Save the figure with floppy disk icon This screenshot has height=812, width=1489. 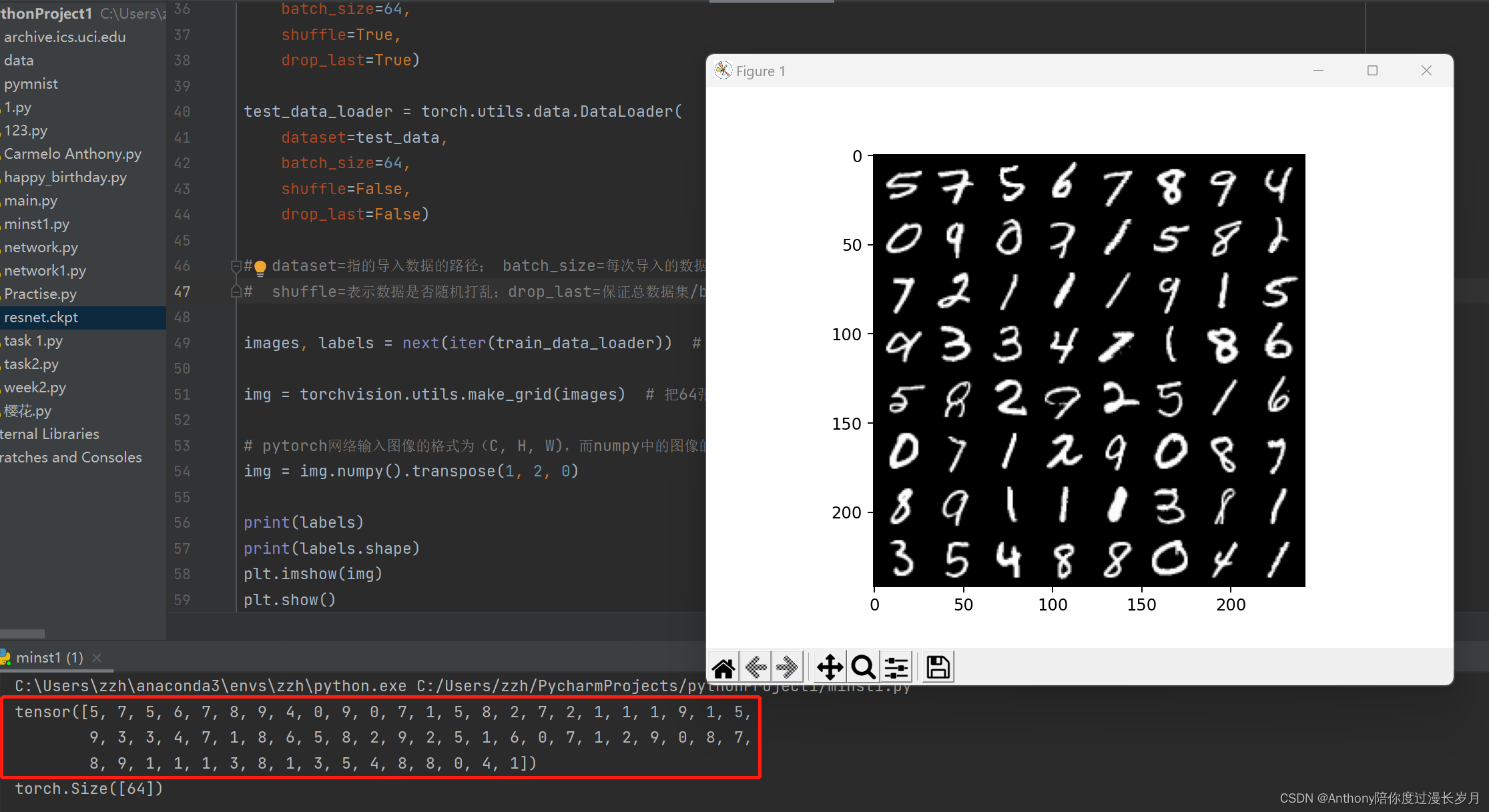click(938, 667)
